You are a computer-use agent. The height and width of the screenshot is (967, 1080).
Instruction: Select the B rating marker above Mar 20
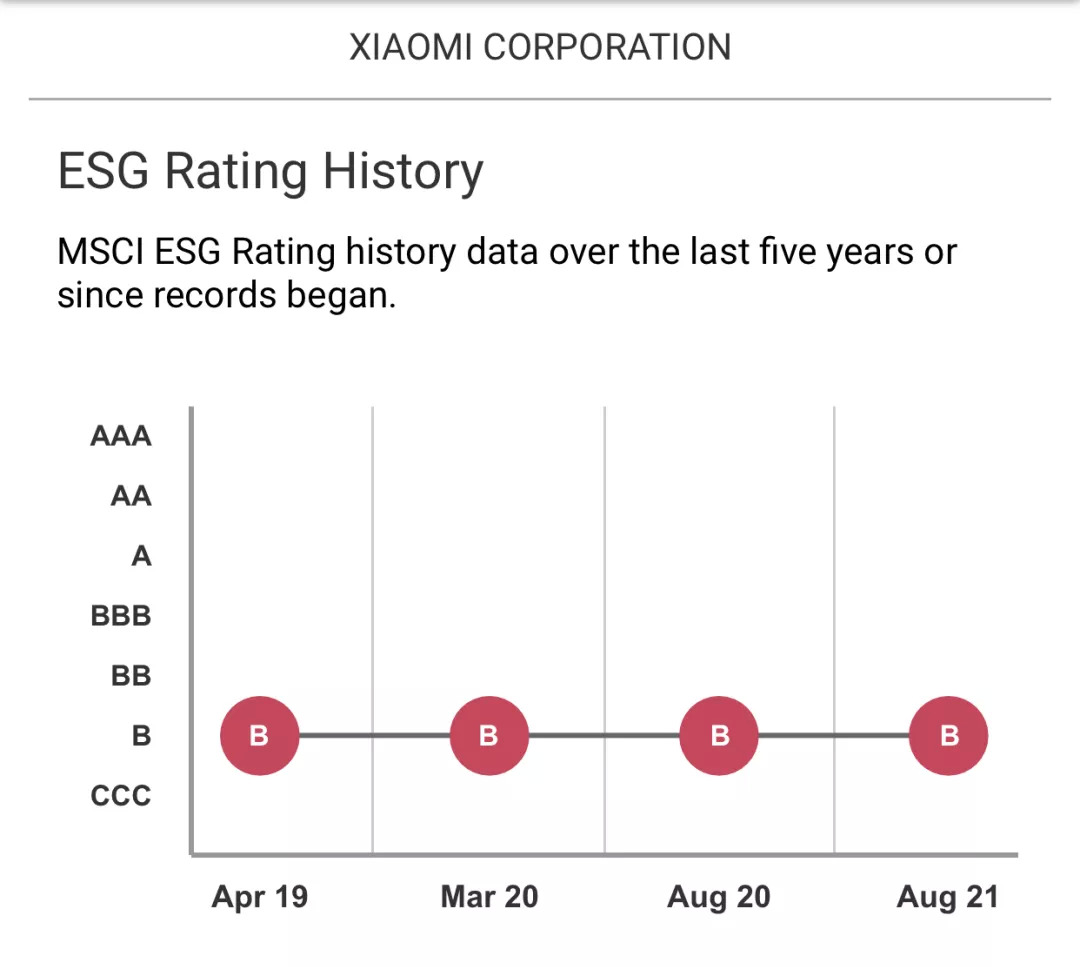coord(489,736)
